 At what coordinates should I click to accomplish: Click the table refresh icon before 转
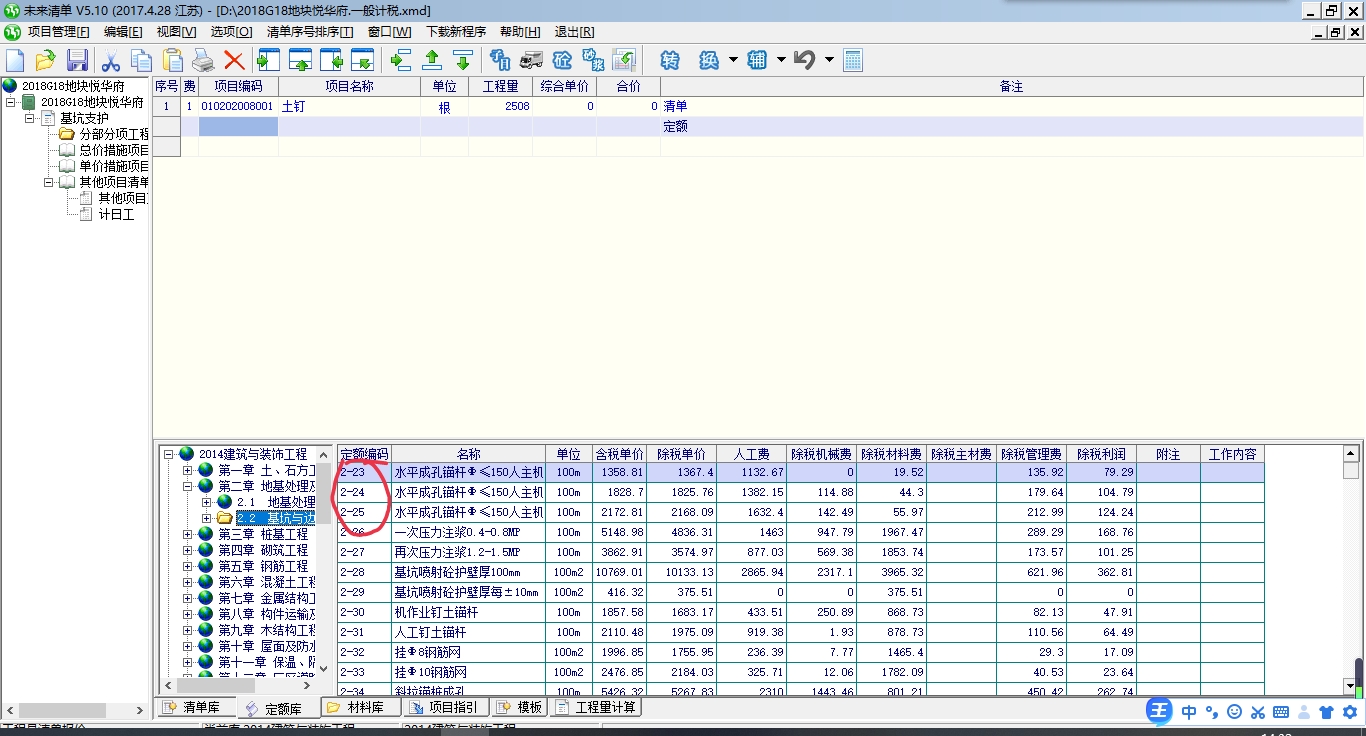[x=624, y=60]
